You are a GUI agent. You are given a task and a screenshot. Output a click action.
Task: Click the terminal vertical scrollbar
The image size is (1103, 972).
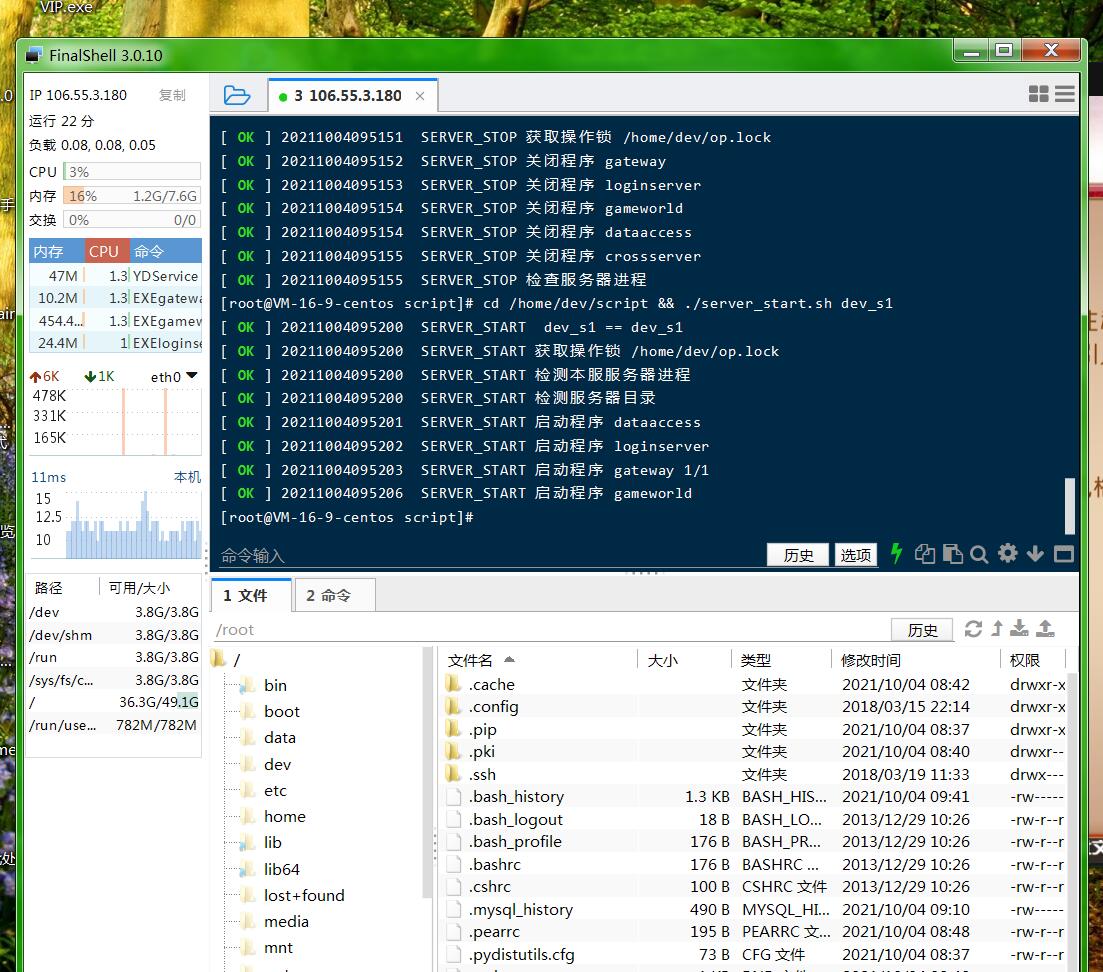pyautogui.click(x=1070, y=505)
